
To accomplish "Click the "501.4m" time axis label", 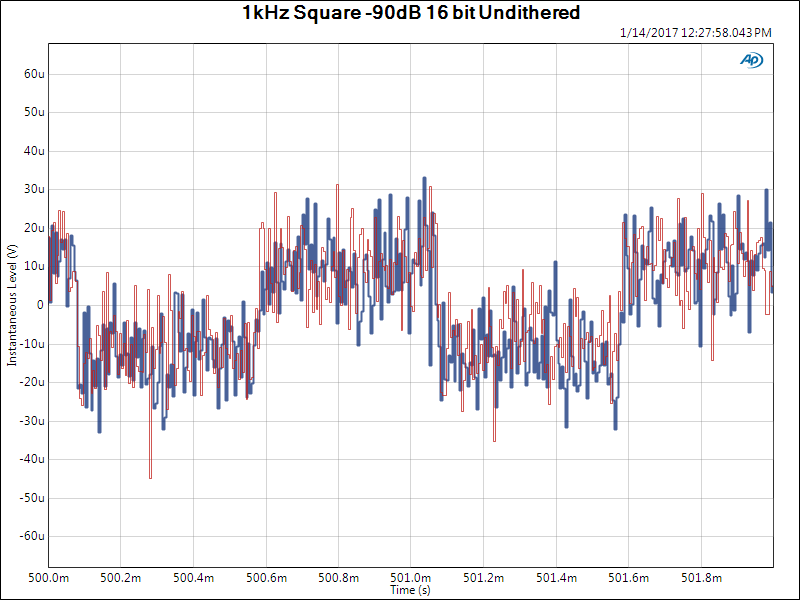I will [556, 578].
